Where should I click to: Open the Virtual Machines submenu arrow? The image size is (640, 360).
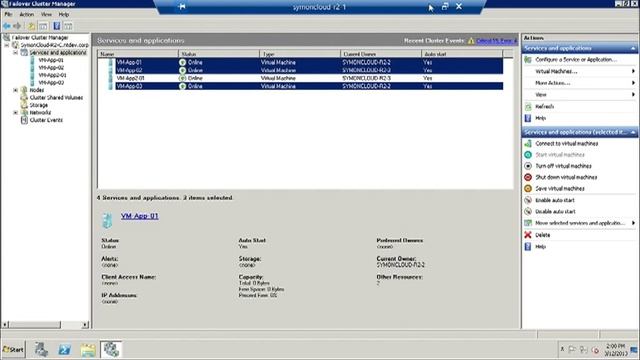tap(633, 71)
